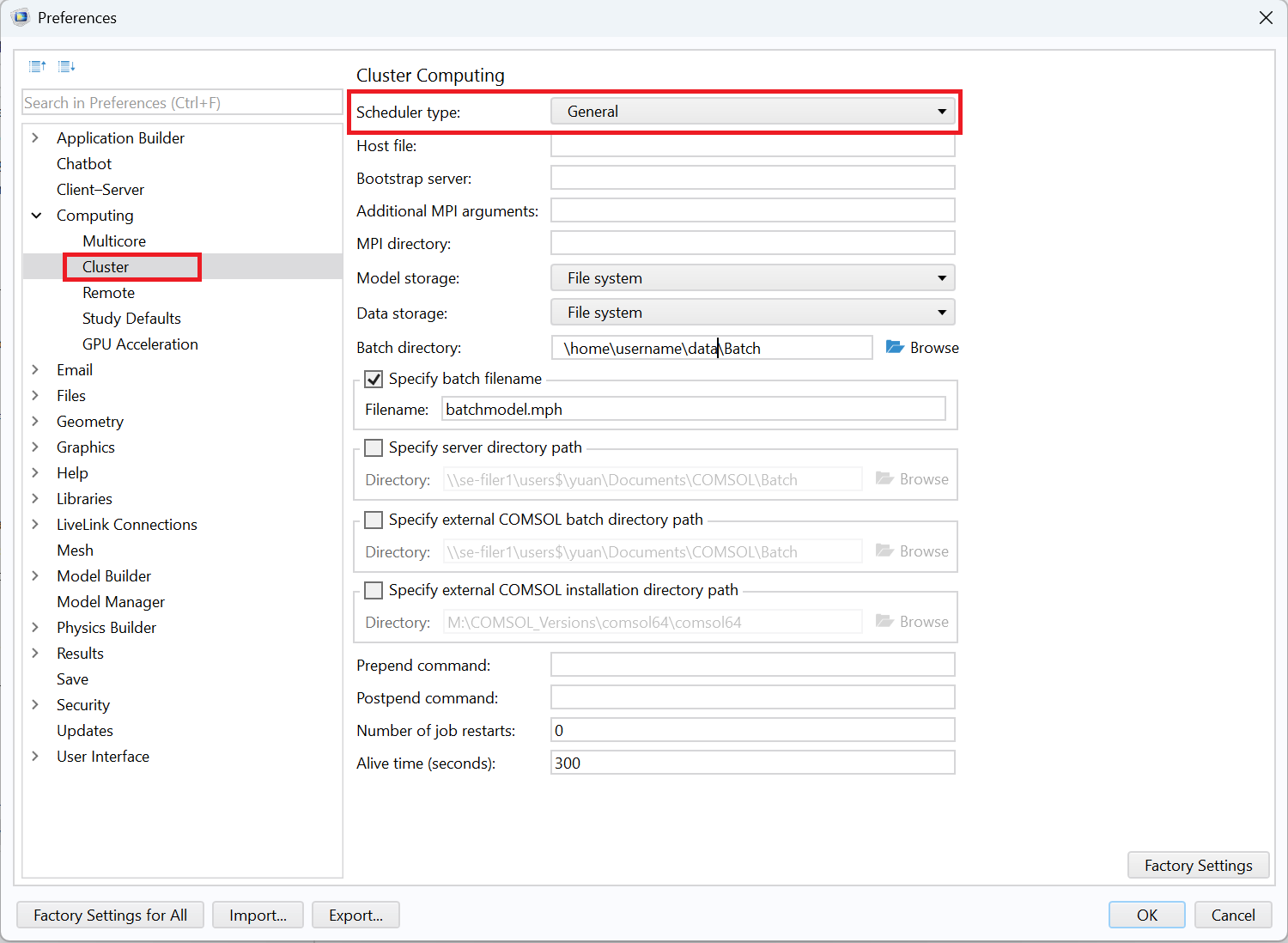Enable Specify external COMSOL installation directory path
The image size is (1288, 943).
click(x=373, y=590)
